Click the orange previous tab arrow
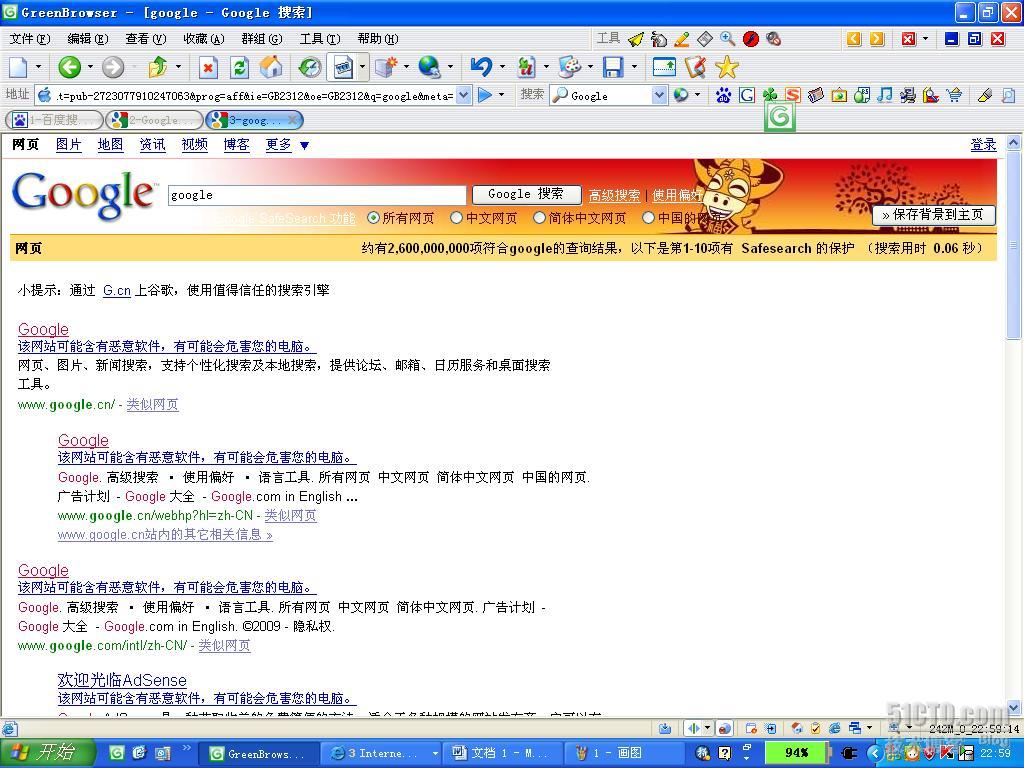This screenshot has height=768, width=1024. [x=854, y=39]
